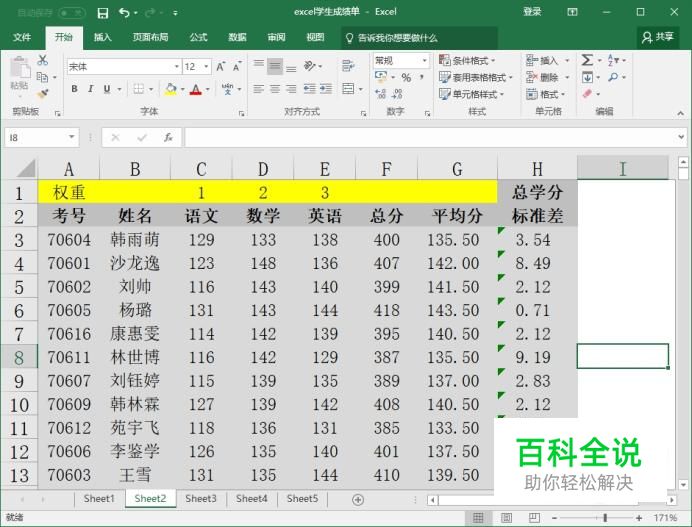Switch to the Insert ribbon tab
The height and width of the screenshot is (527, 692).
[102, 38]
